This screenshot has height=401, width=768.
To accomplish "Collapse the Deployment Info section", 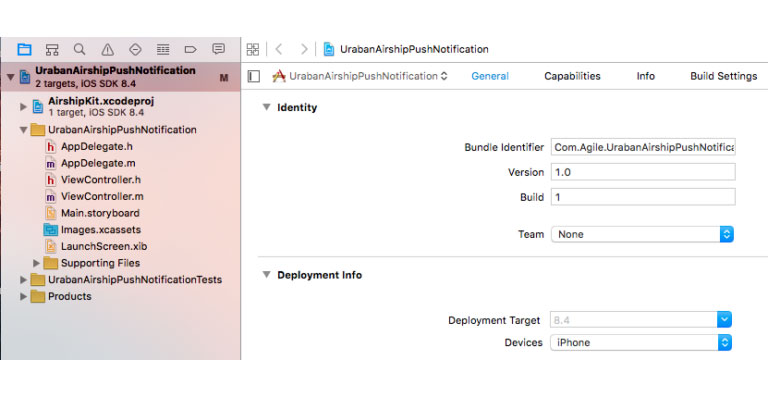I will point(266,275).
